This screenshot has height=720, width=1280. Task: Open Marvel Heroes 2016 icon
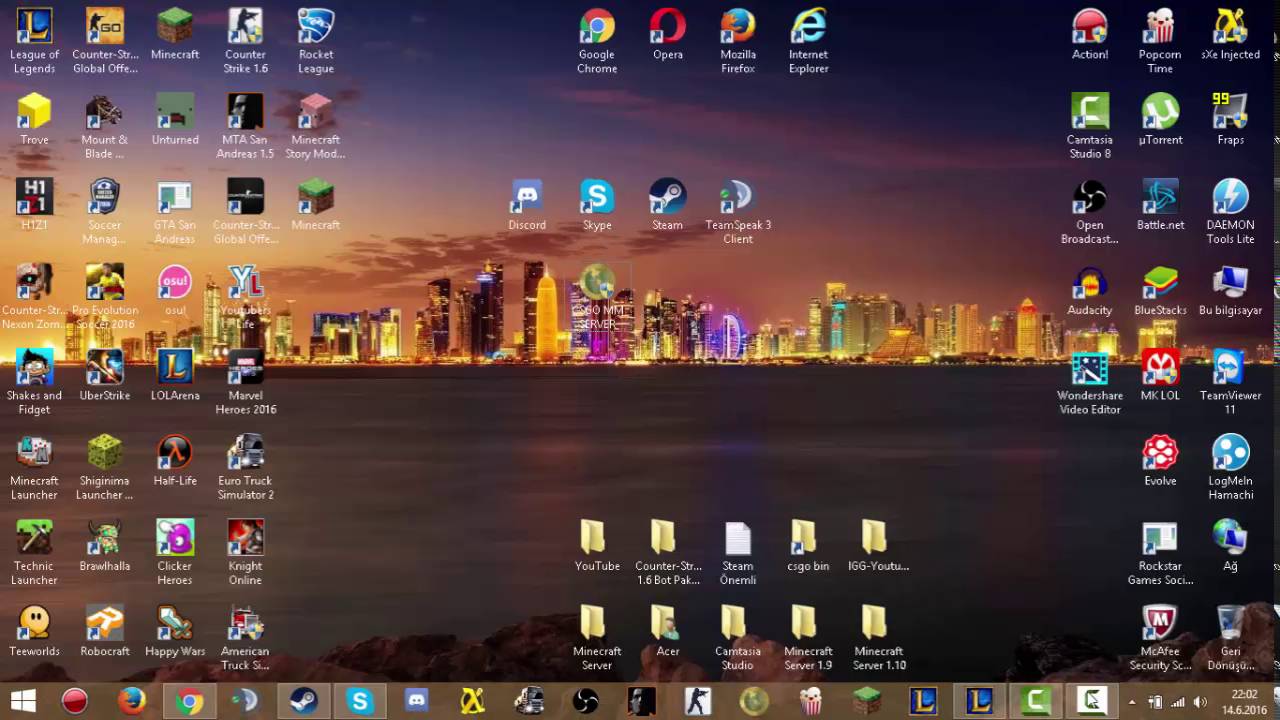click(x=245, y=381)
